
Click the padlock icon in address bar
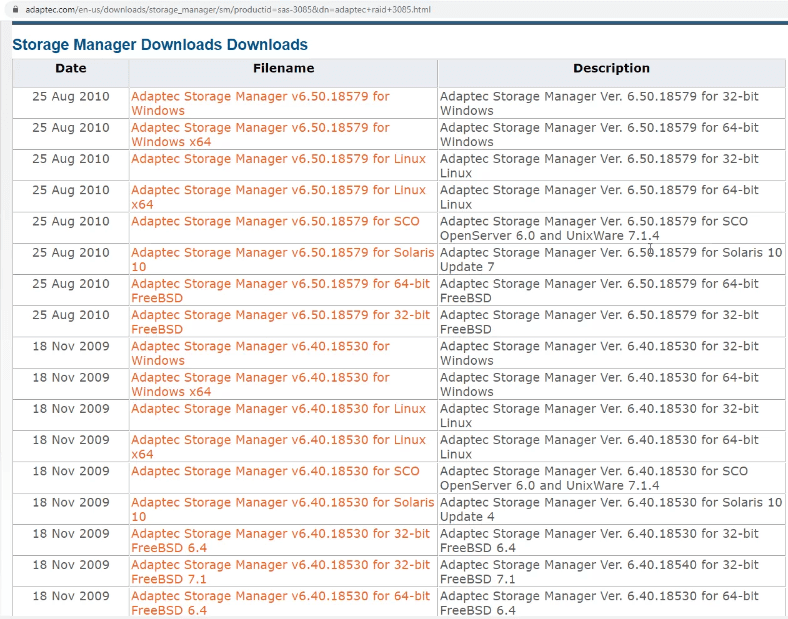[16, 10]
